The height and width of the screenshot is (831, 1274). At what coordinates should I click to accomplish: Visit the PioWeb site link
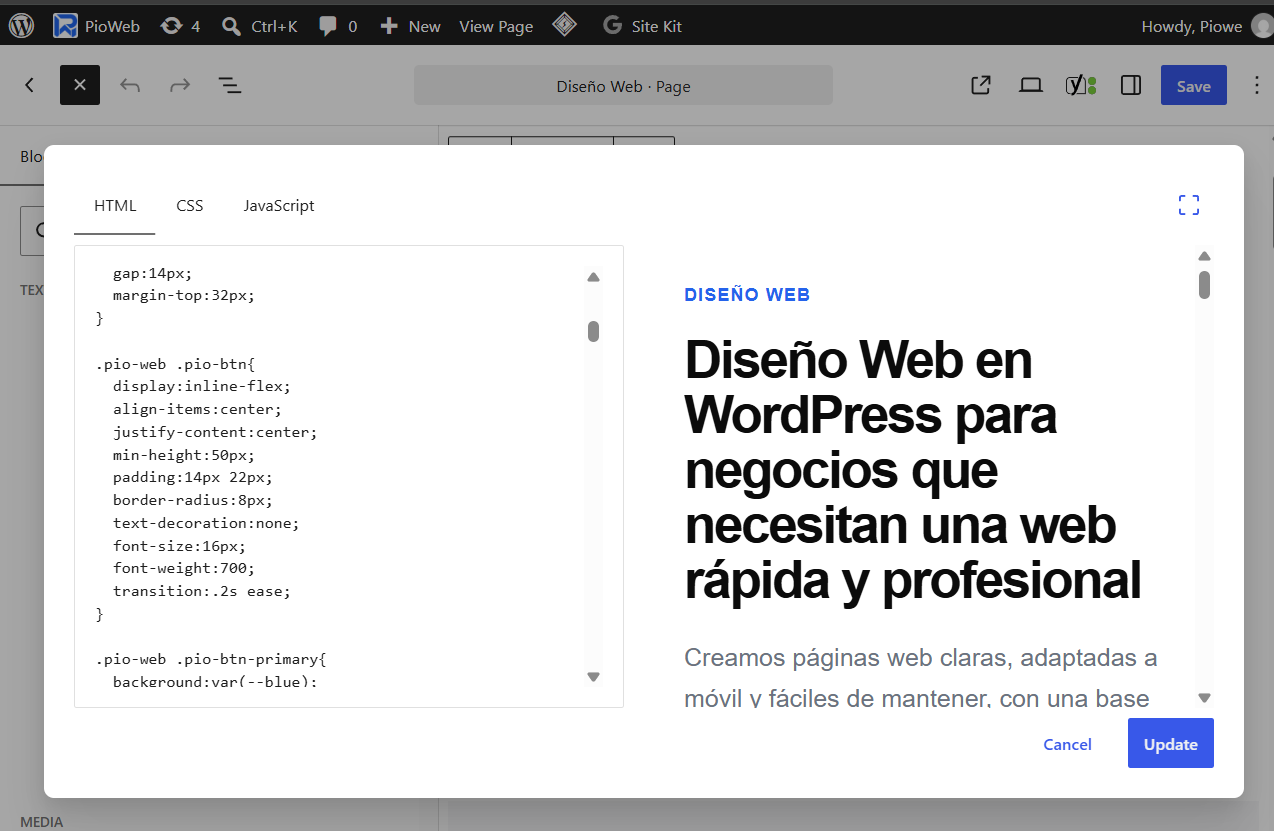click(x=96, y=26)
